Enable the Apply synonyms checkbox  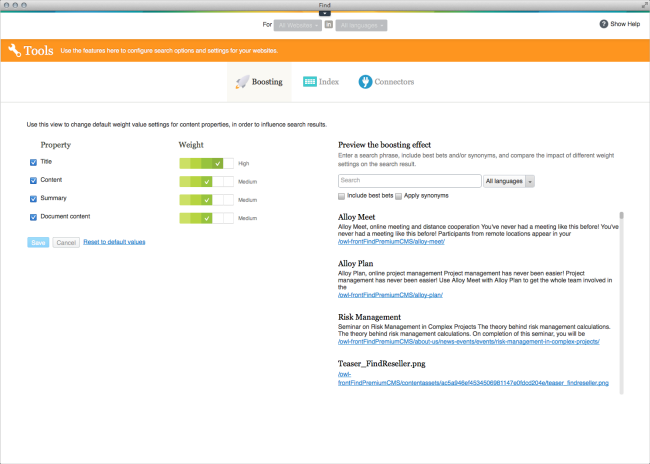(x=399, y=196)
